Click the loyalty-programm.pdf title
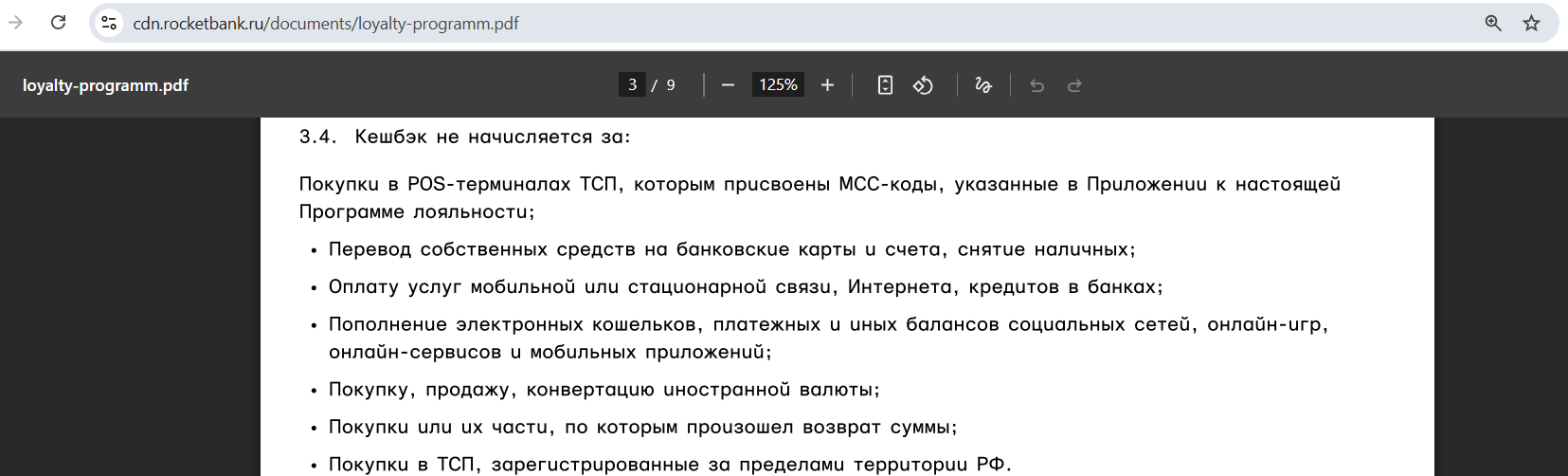This screenshot has height=476, width=1568. [105, 85]
